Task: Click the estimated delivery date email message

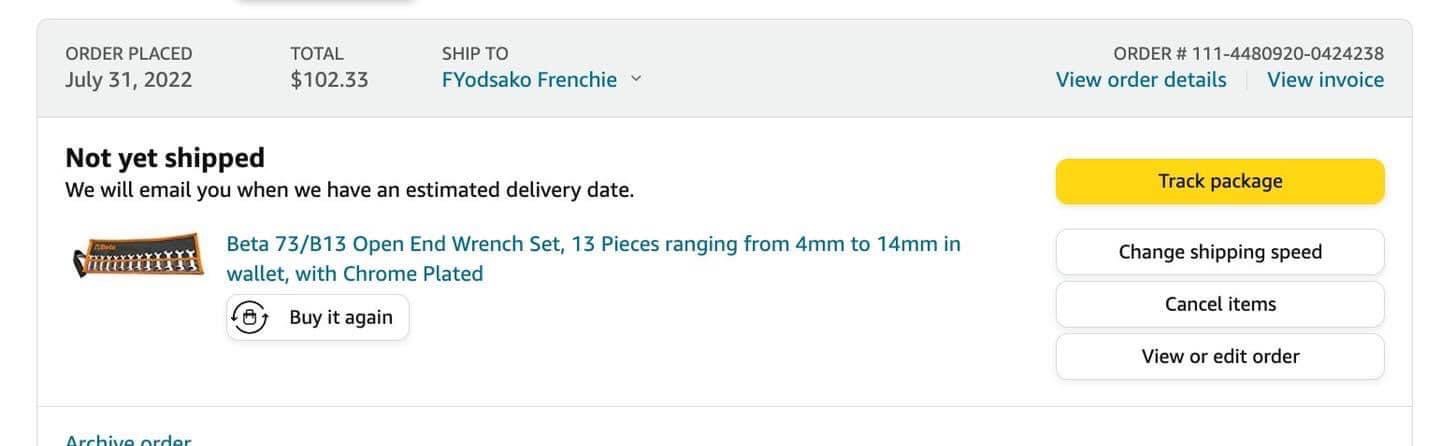Action: coord(349,190)
